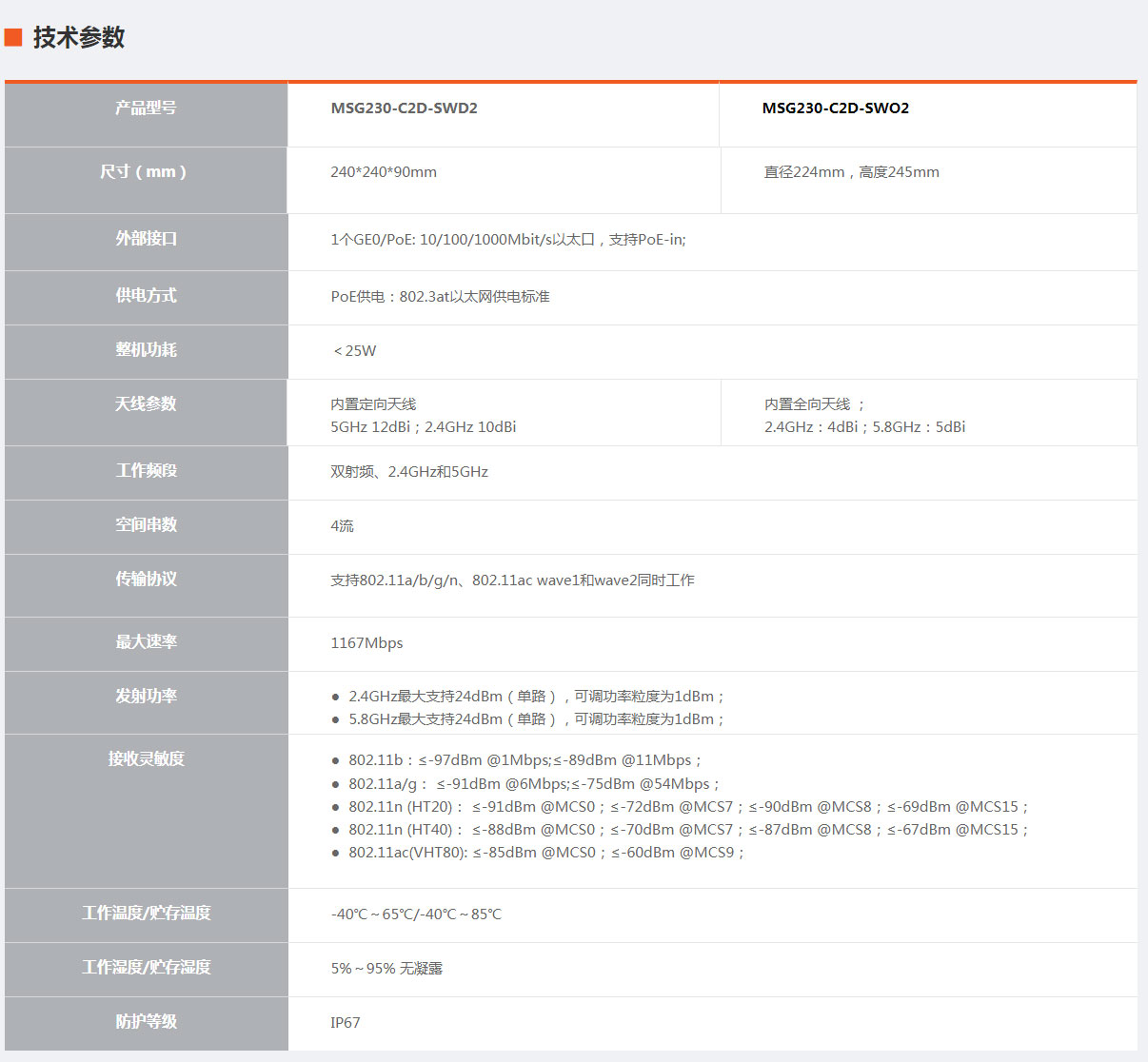Click the 4流 value
Screen dimensions: 1148x1062
342,526
